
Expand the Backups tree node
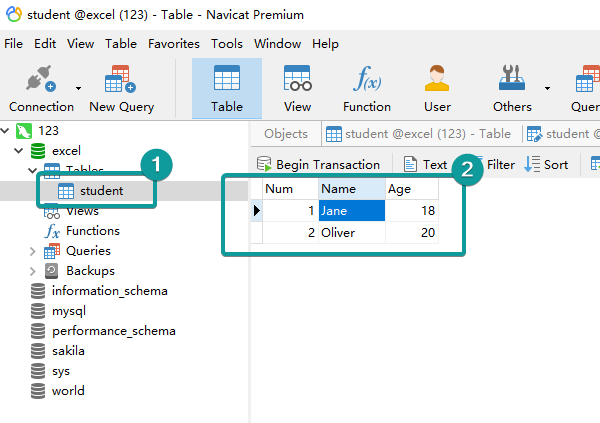click(33, 271)
